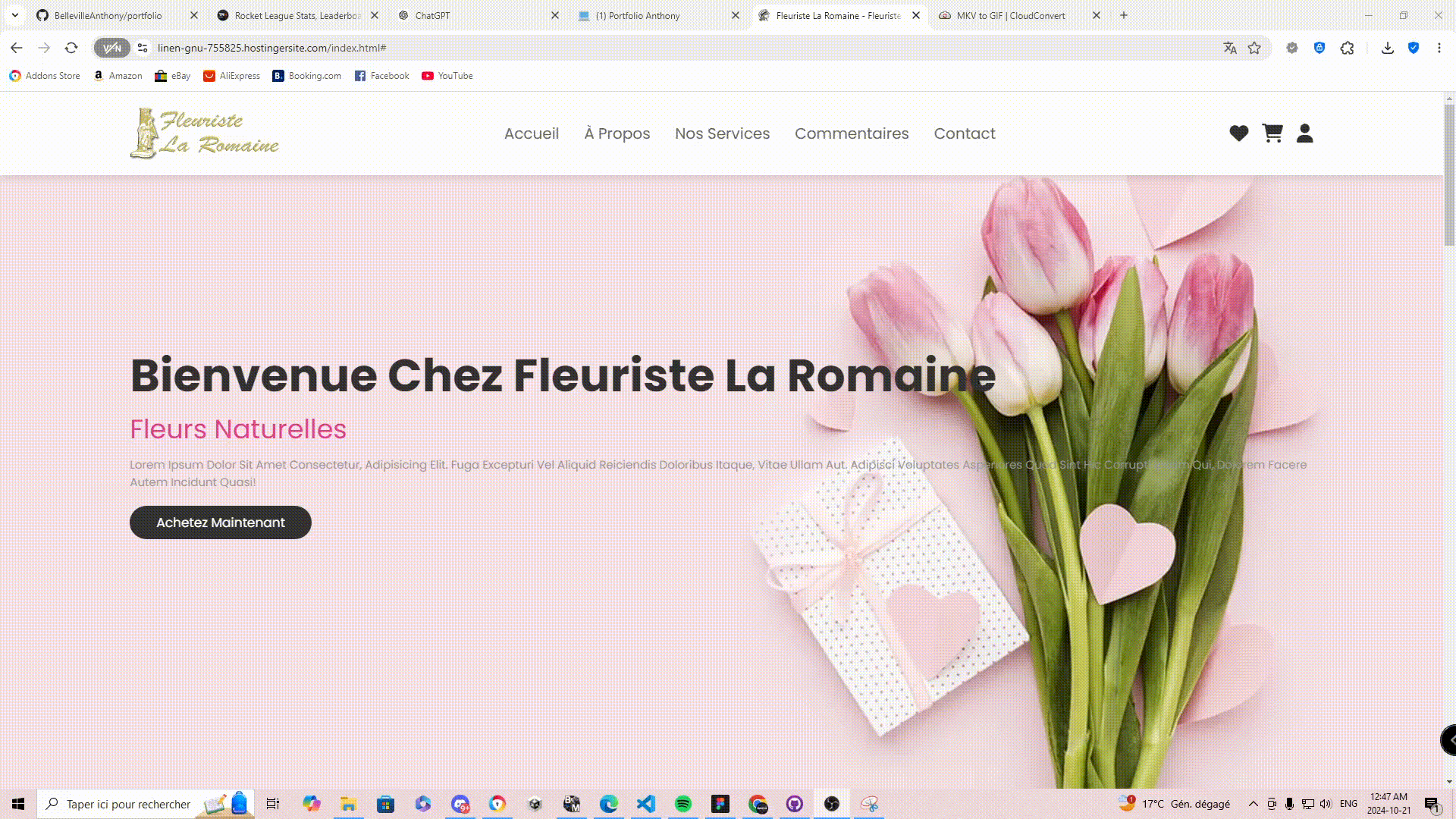The height and width of the screenshot is (819, 1456).
Task: Open the Commentaires section tab
Action: tap(852, 133)
